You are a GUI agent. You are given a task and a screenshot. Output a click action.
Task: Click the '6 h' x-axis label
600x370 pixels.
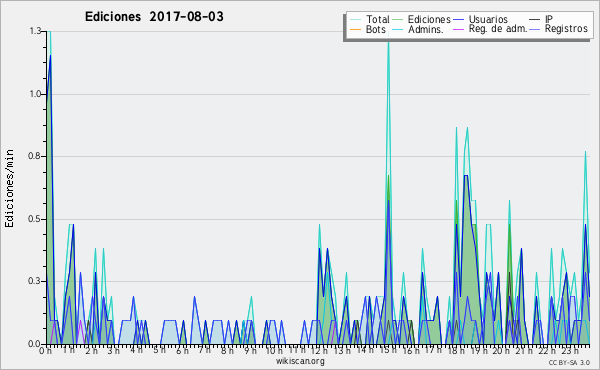pos(182,350)
